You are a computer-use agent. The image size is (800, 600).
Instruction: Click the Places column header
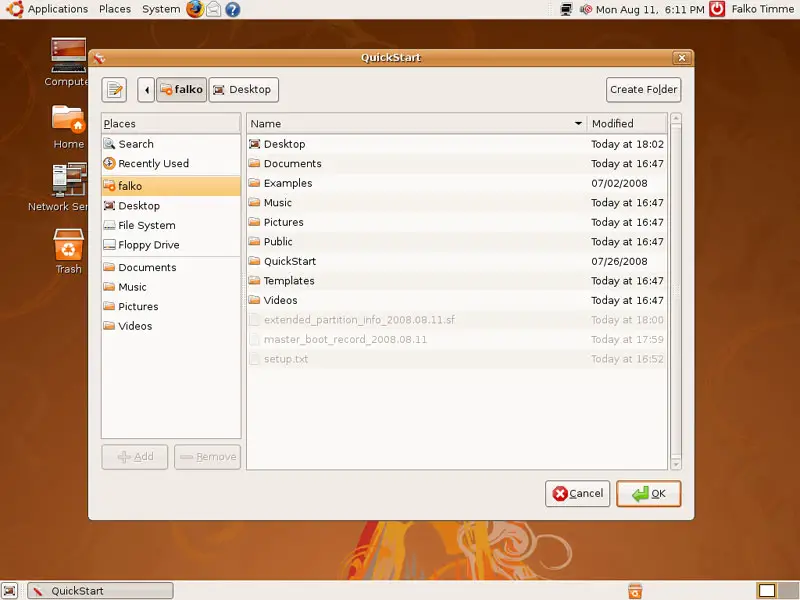[x=171, y=123]
